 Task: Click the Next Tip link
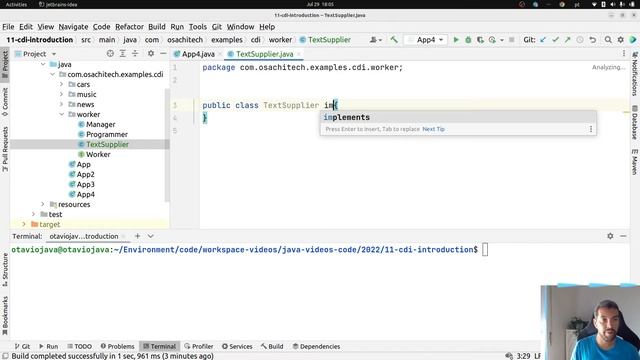pyautogui.click(x=433, y=129)
